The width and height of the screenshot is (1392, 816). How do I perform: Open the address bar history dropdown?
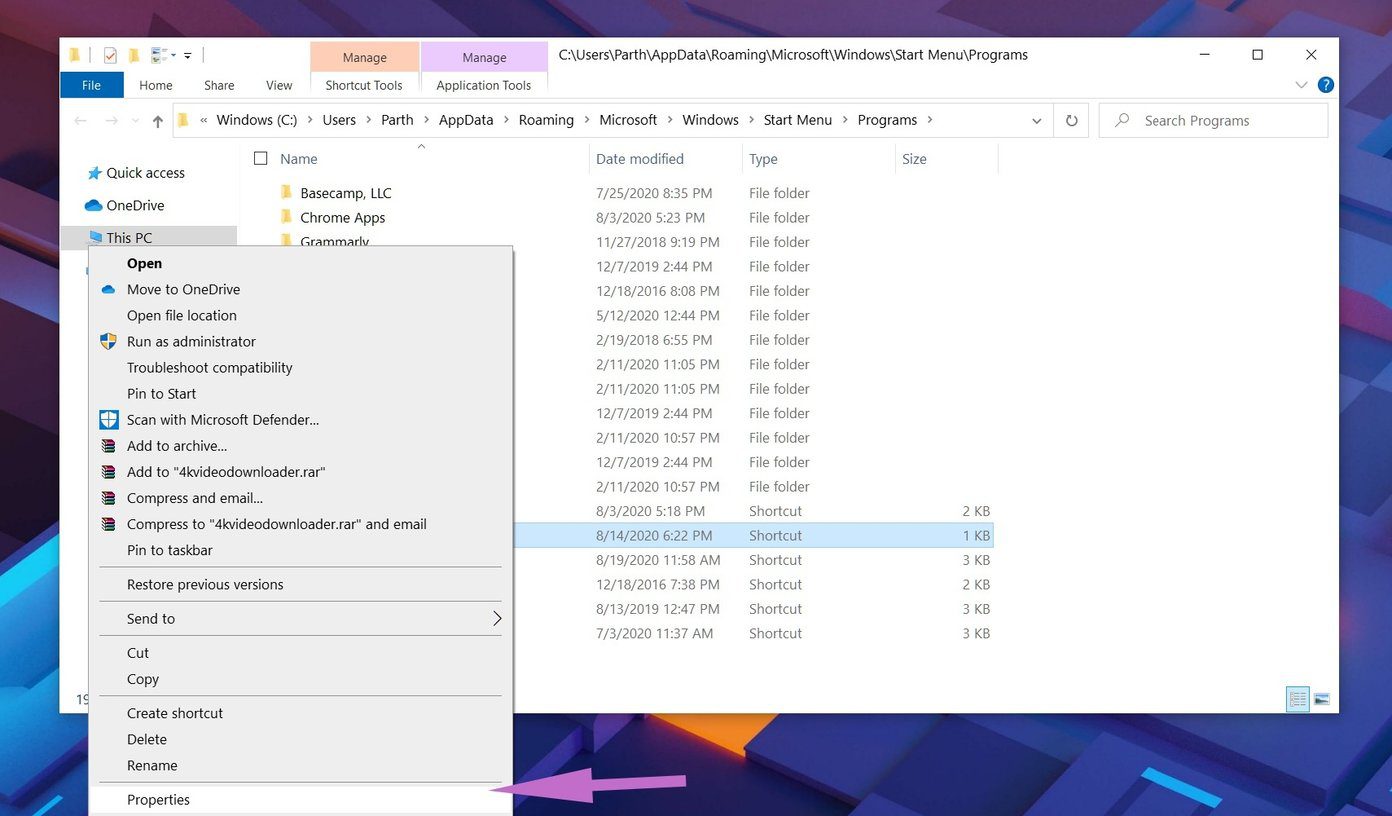(1036, 121)
